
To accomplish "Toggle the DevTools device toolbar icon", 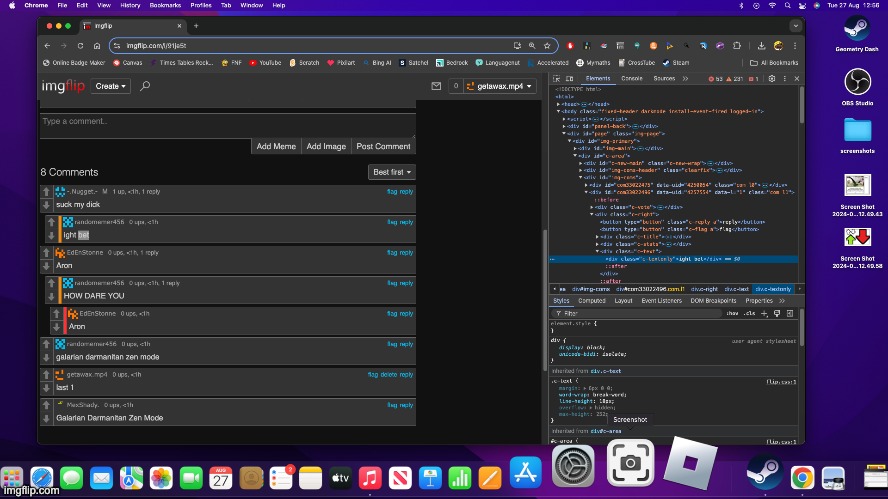I will tap(569, 79).
